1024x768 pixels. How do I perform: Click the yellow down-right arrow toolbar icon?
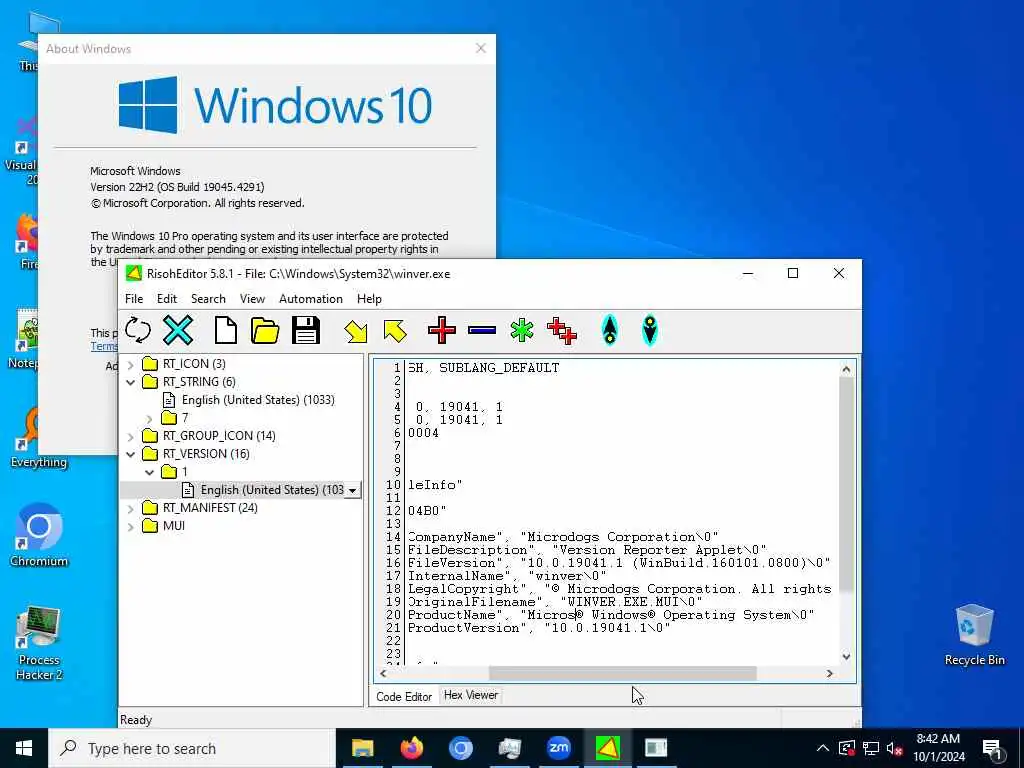pos(356,331)
